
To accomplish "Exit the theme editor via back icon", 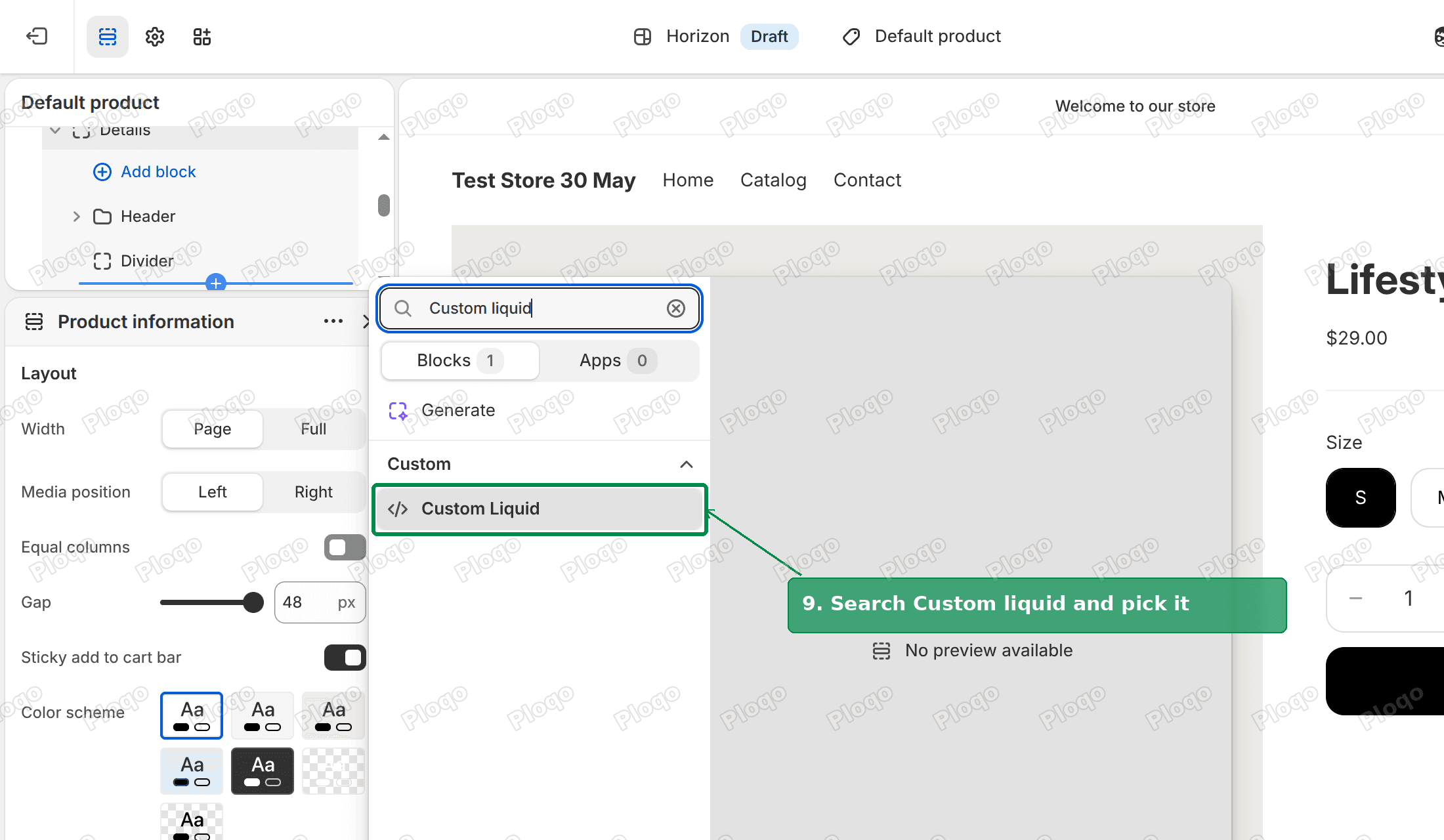I will (37, 36).
